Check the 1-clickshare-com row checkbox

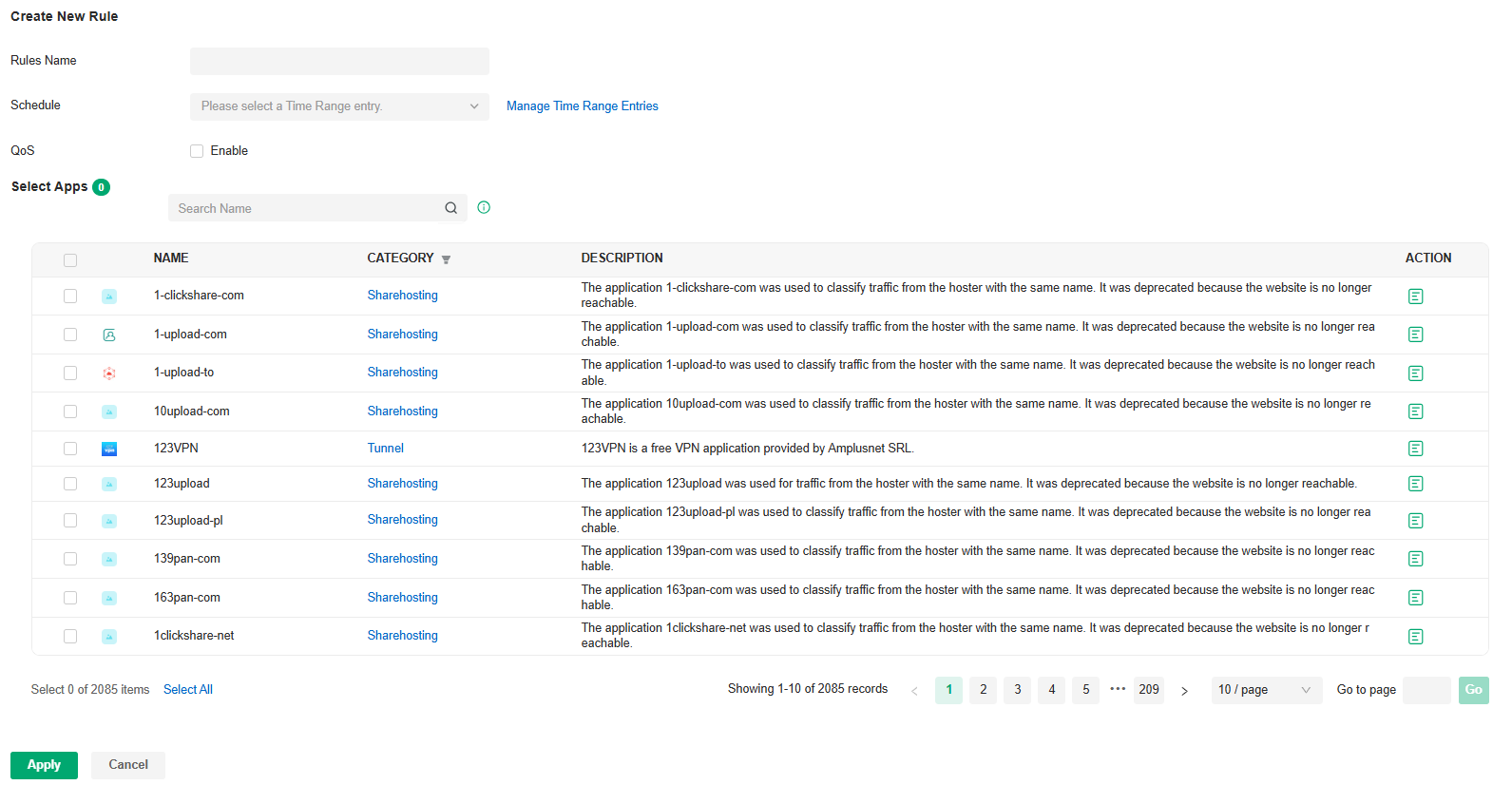pyautogui.click(x=70, y=297)
